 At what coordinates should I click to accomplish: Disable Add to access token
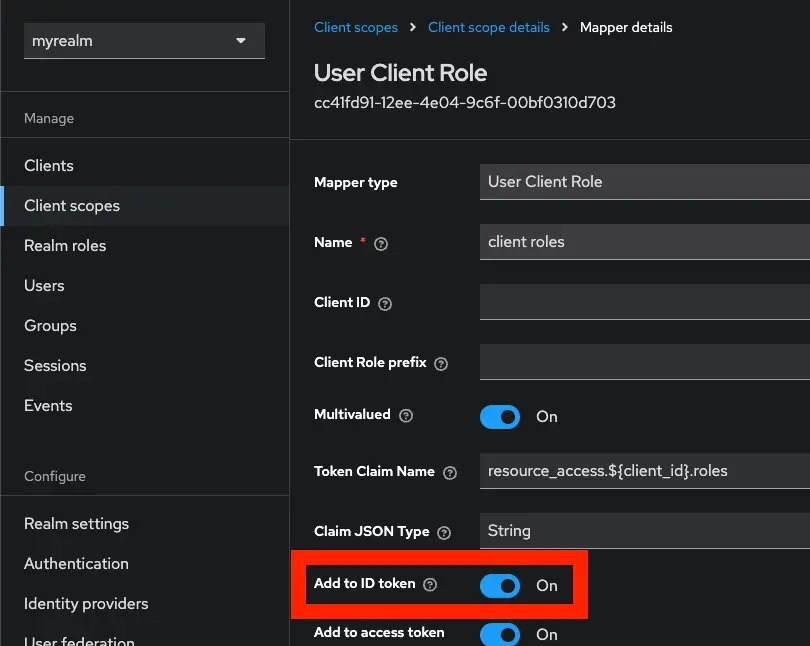point(500,634)
